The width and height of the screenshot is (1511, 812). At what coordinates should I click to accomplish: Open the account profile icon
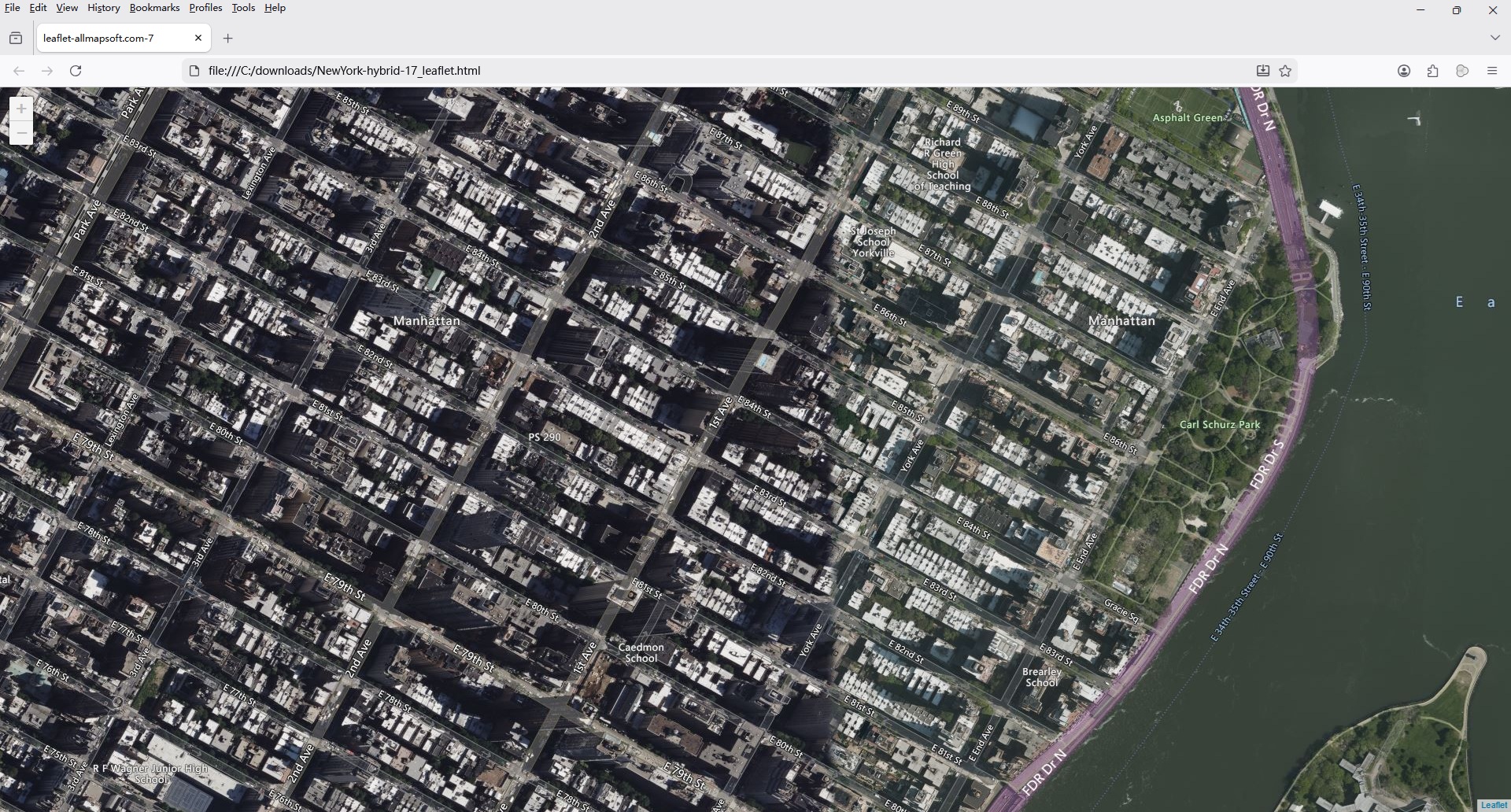(x=1404, y=71)
